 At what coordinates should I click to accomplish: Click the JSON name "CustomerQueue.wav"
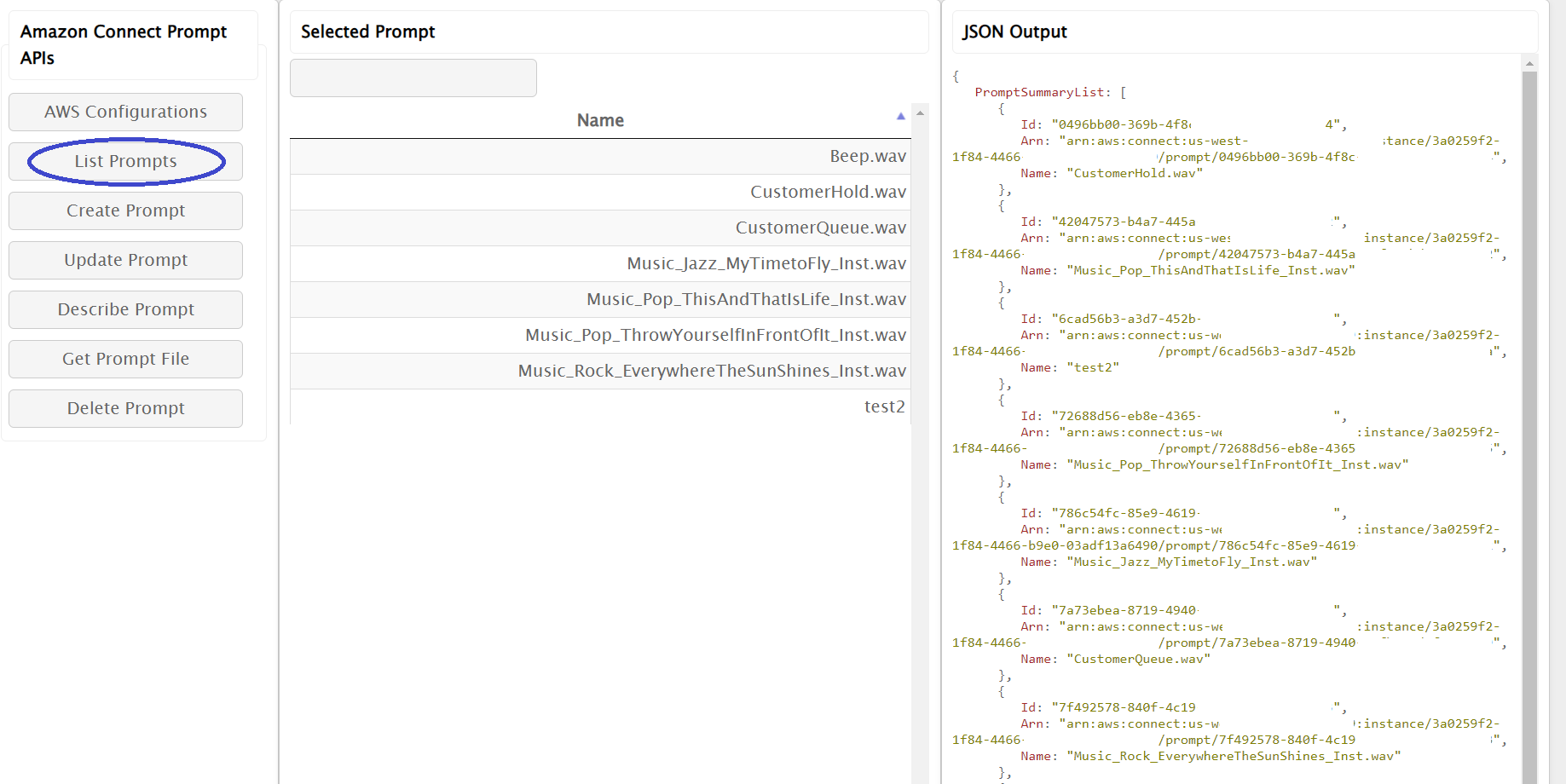pos(1138,659)
